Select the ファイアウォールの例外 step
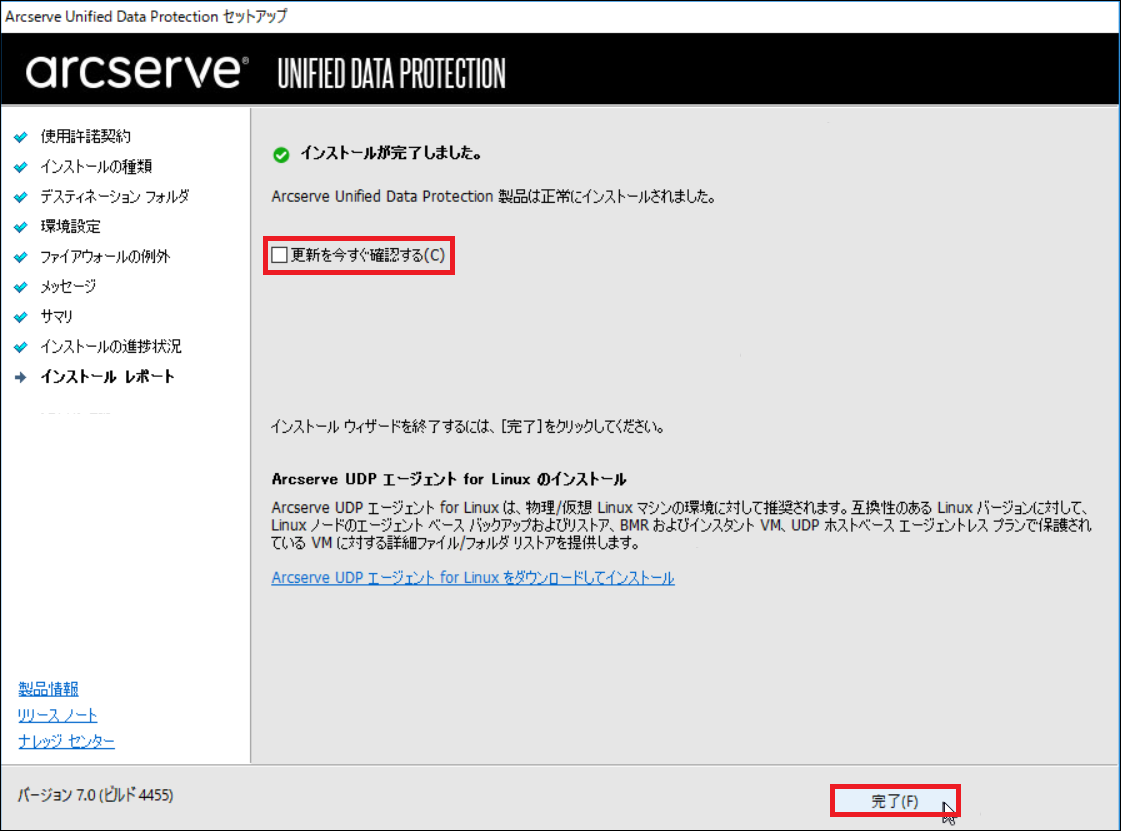Viewport: 1121px width, 831px height. [x=105, y=256]
